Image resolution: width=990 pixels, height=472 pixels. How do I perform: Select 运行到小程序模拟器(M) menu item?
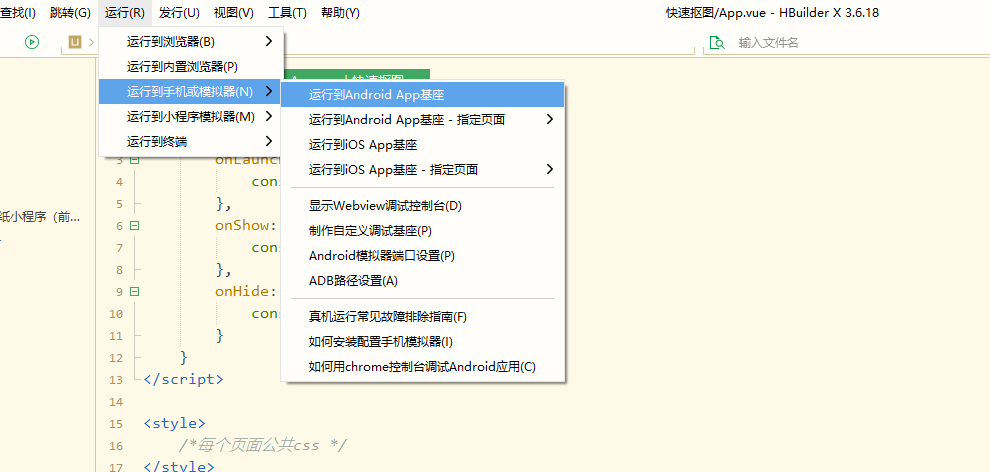tap(191, 116)
